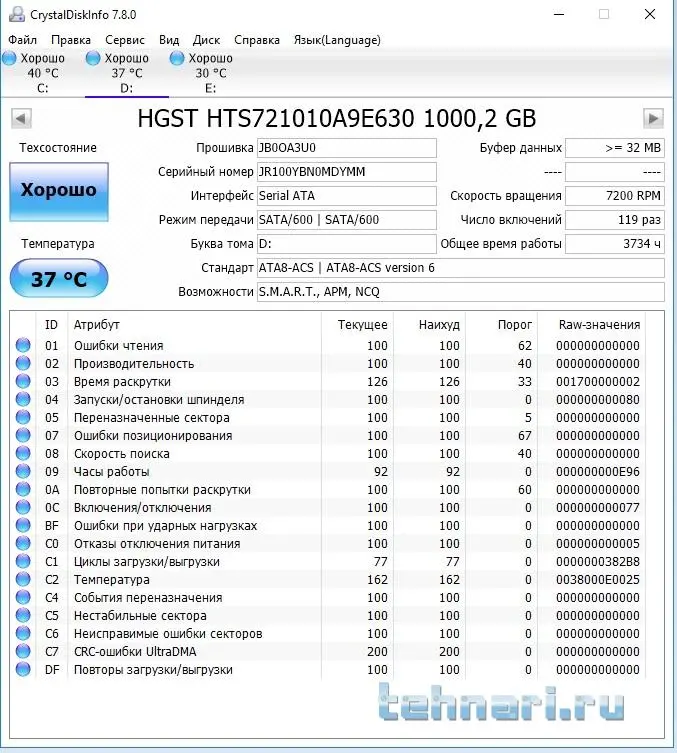Click status orb for События переназначения row
Screen dimensions: 677x753
tap(23, 597)
